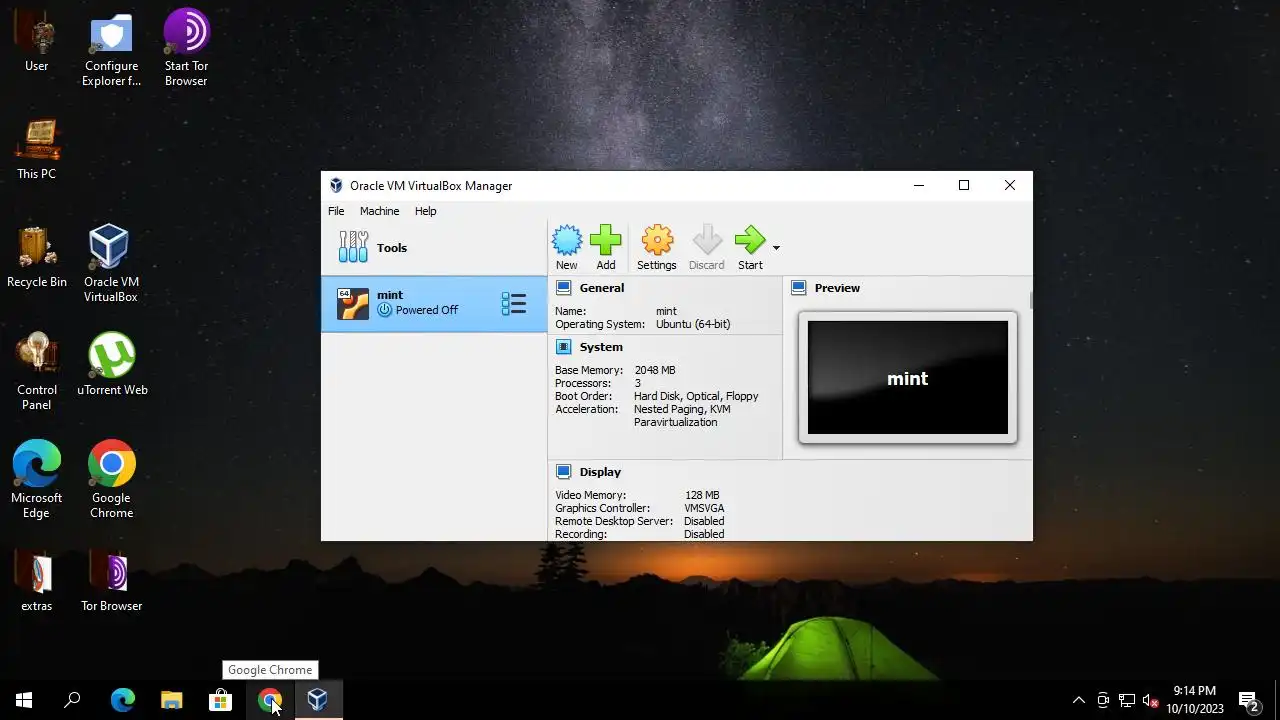1280x720 pixels.
Task: Open Microsoft Edge desktop shortcut
Action: (37, 480)
